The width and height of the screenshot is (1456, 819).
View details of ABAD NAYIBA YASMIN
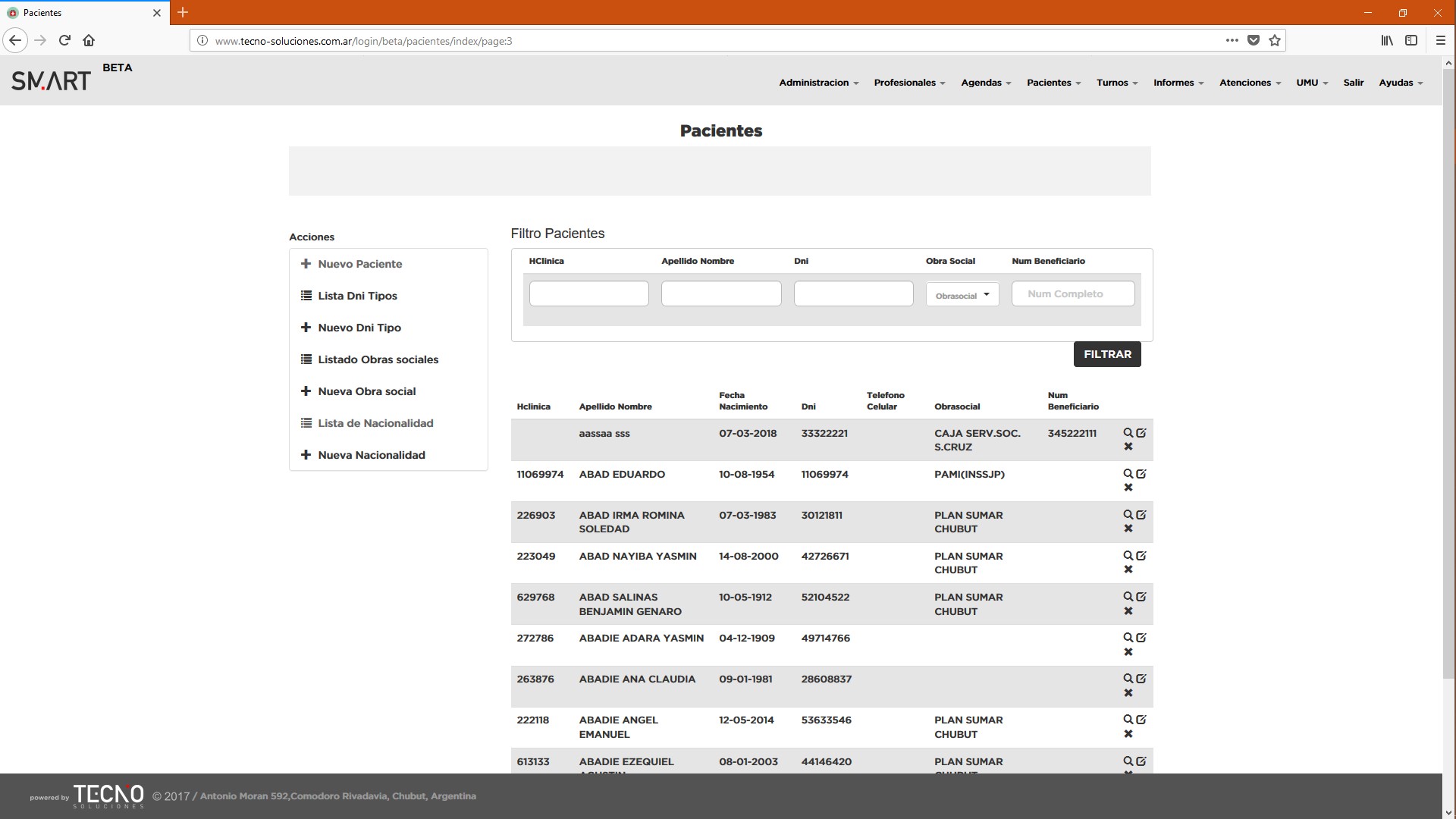1128,556
